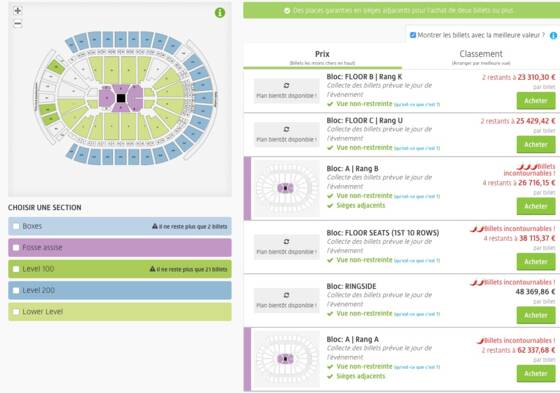Tick the Lower Level section checkbox

16,312
